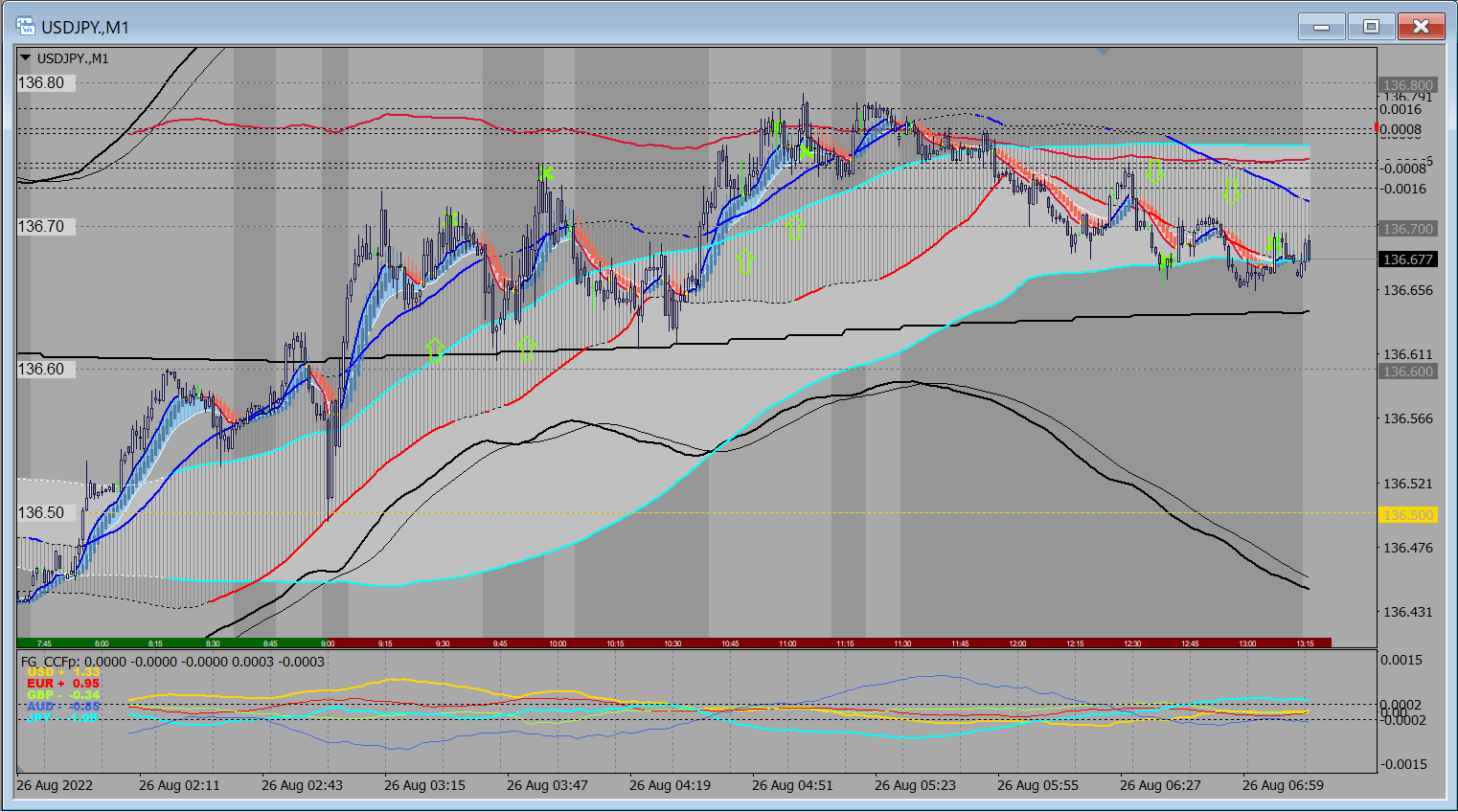Viewport: 1458px width, 812px height.
Task: Click the JPY currency strength legend entry
Action: 63,717
